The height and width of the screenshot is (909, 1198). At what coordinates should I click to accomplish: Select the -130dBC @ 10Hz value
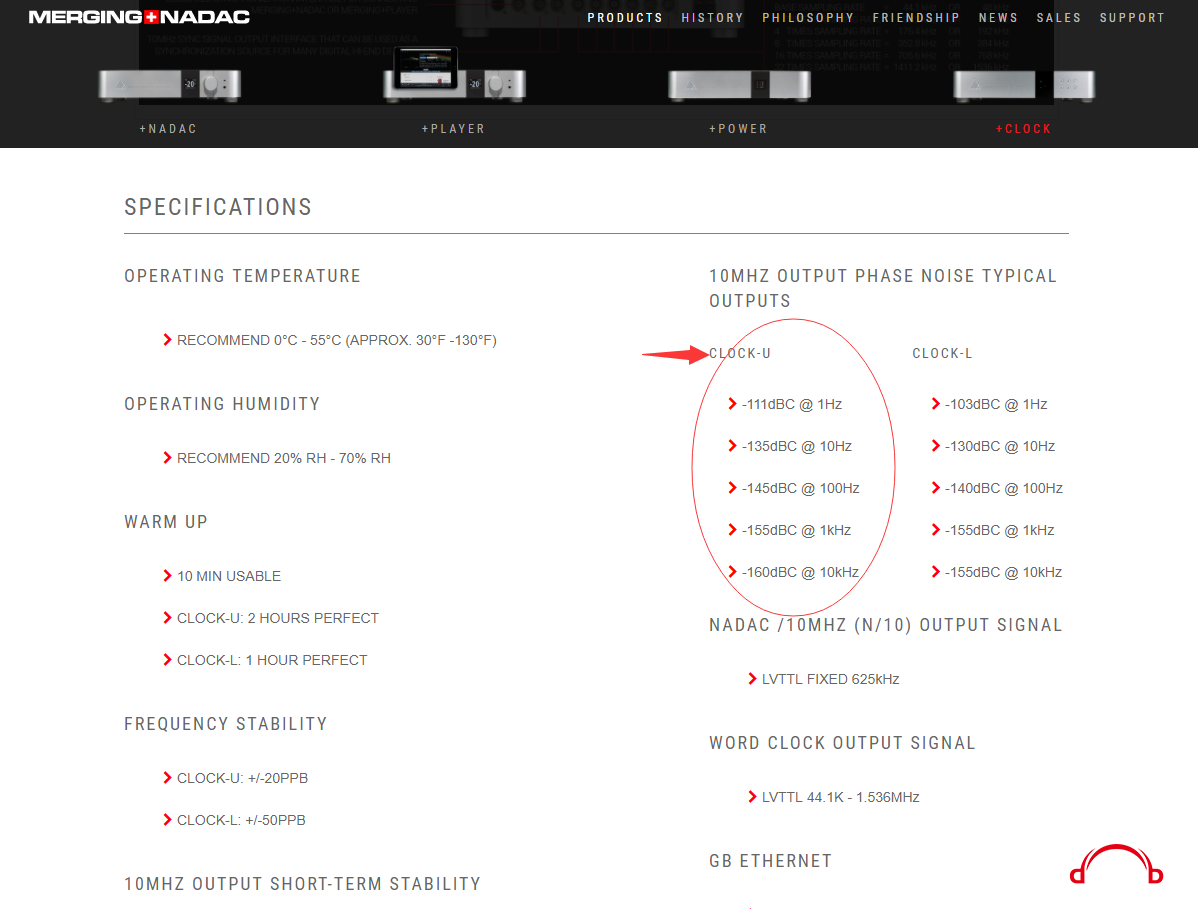(x=999, y=446)
